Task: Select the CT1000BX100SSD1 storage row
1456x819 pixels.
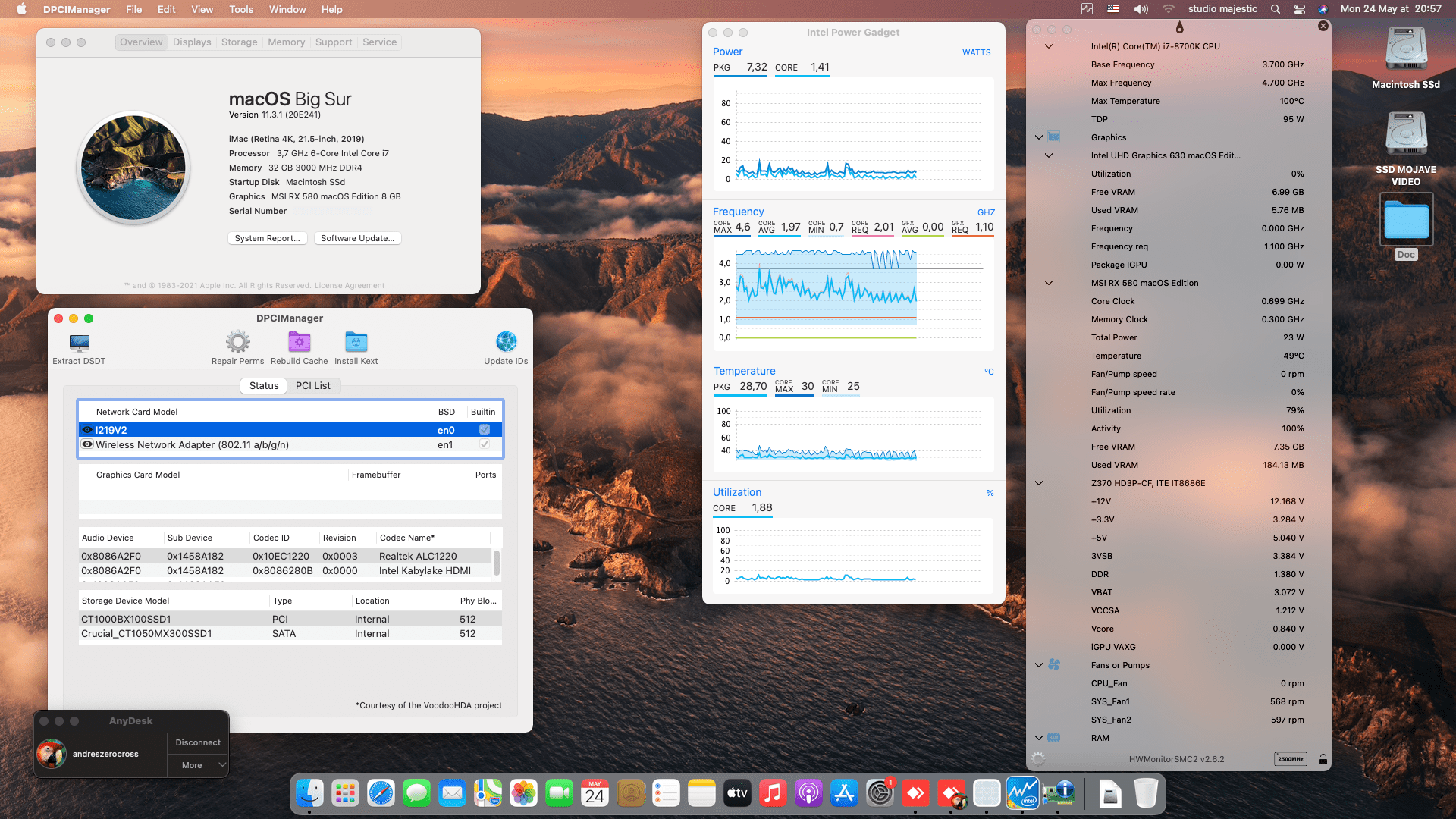Action: pos(290,619)
